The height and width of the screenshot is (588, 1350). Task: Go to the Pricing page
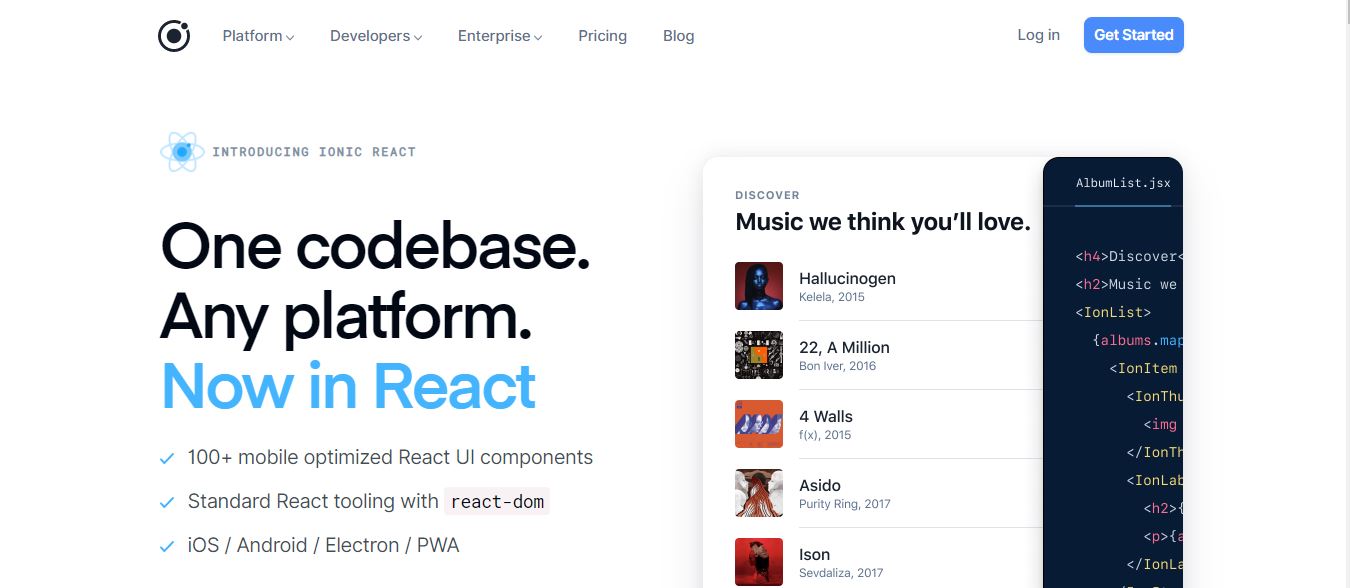coord(602,36)
